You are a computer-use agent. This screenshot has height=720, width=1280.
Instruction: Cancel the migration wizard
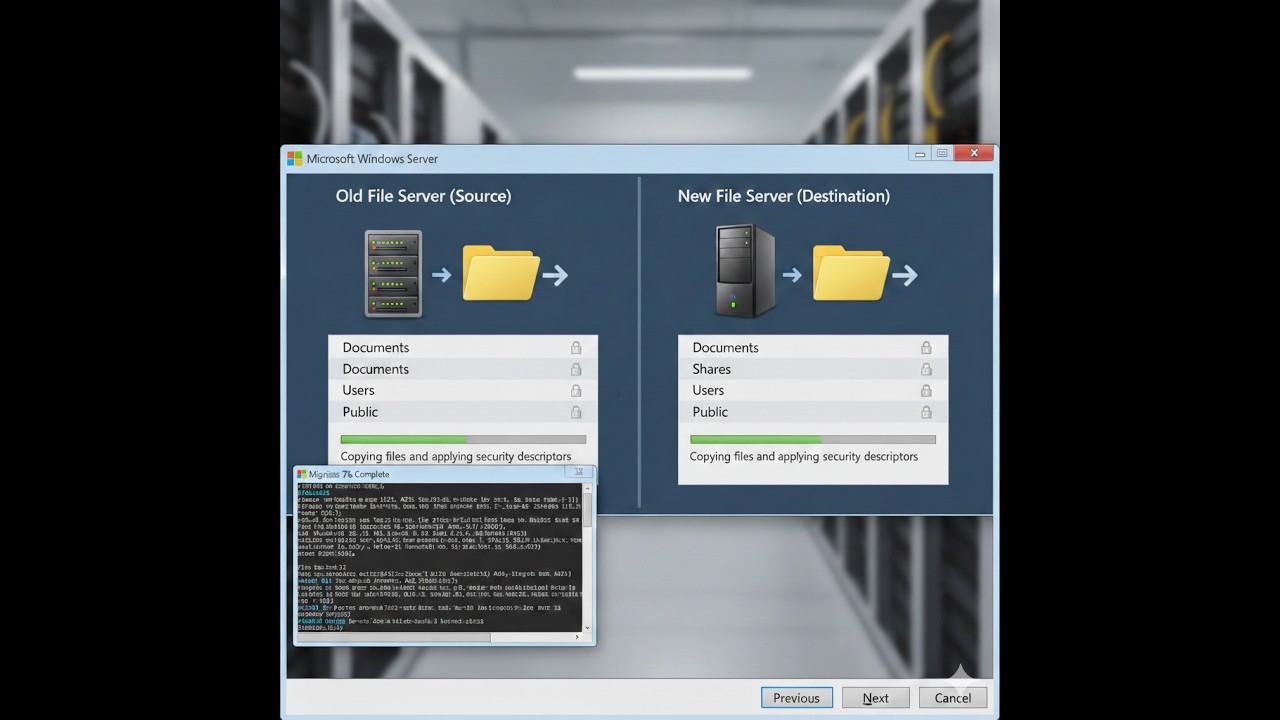952,698
